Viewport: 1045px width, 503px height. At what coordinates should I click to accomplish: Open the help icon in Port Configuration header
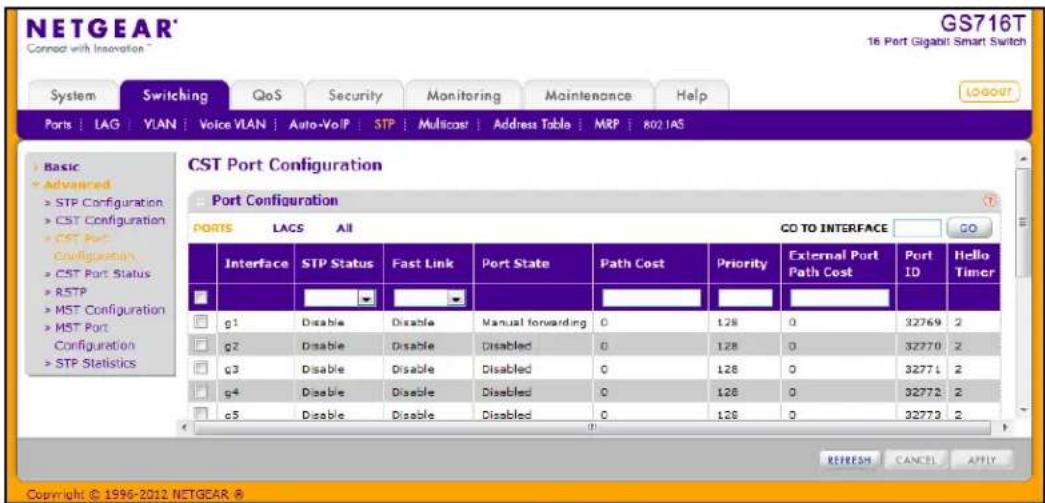tap(988, 201)
